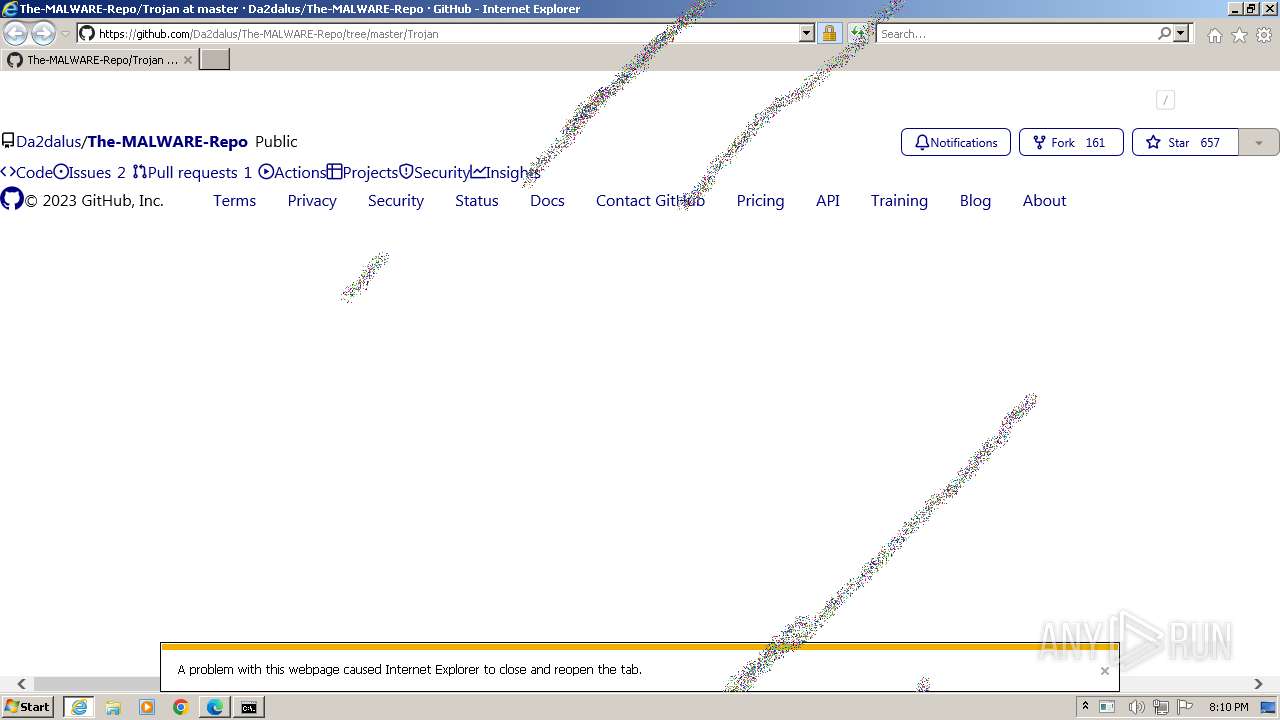Open the Tools gear icon
The height and width of the screenshot is (720, 1280).
click(x=1264, y=35)
